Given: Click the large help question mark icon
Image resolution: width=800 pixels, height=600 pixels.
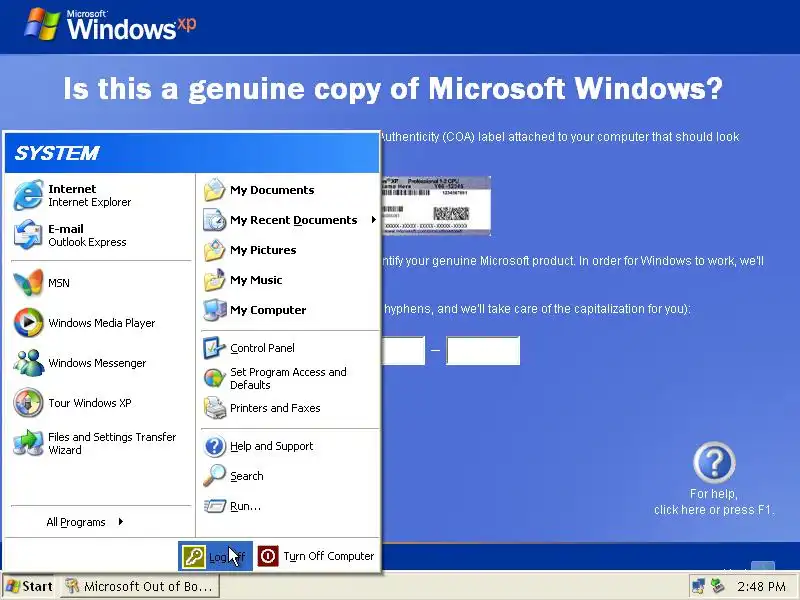Looking at the screenshot, I should (x=714, y=463).
